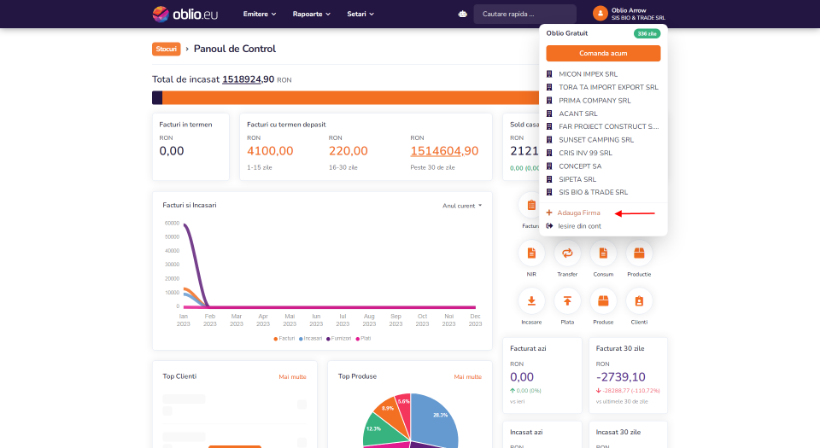Image resolution: width=820 pixels, height=448 pixels.
Task: Open the Productie shortcut icon
Action: [x=639, y=254]
